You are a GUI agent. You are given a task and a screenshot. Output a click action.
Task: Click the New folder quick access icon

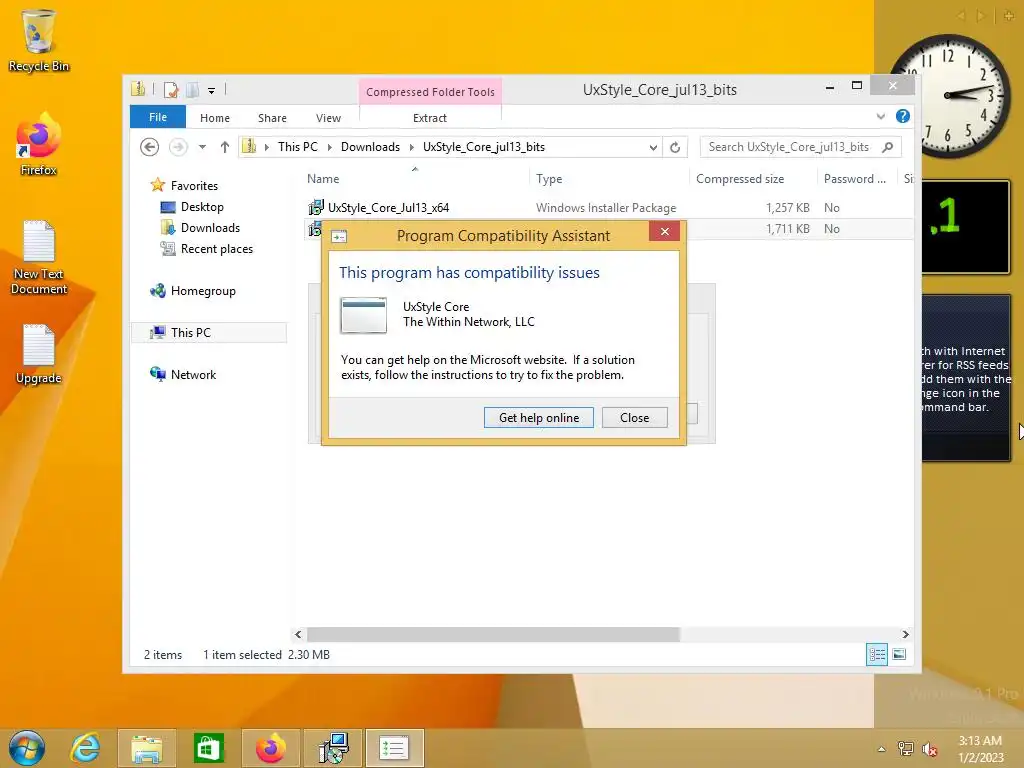pyautogui.click(x=192, y=89)
